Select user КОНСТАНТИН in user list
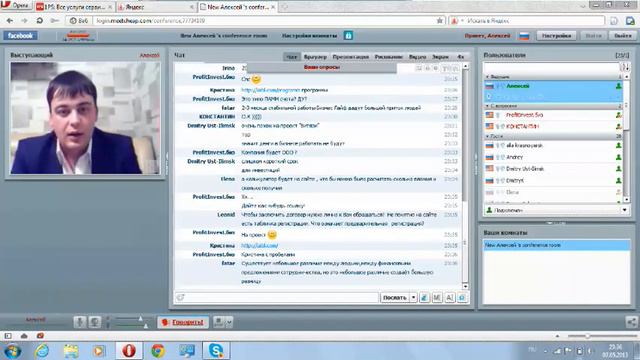The image size is (640, 360). point(553,127)
